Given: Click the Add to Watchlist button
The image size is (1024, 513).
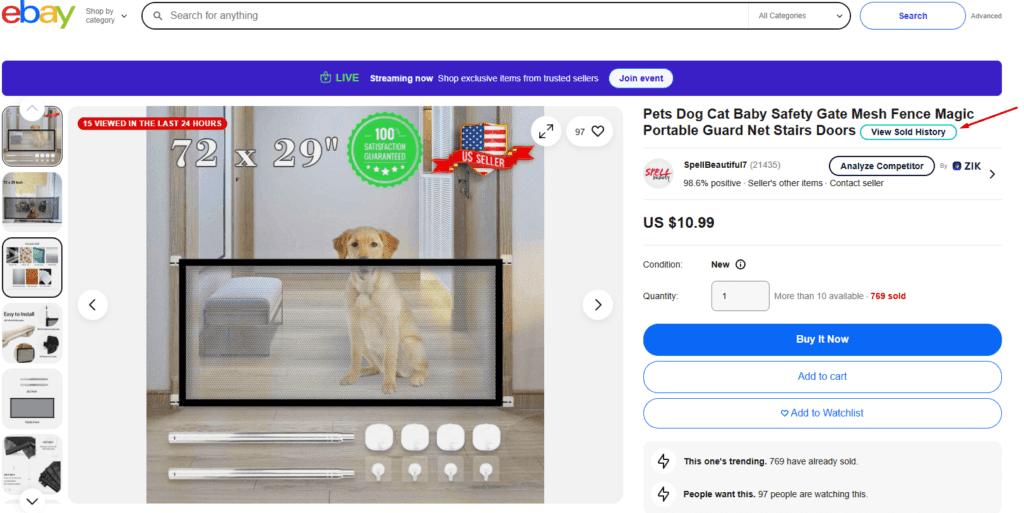Looking at the screenshot, I should [822, 413].
